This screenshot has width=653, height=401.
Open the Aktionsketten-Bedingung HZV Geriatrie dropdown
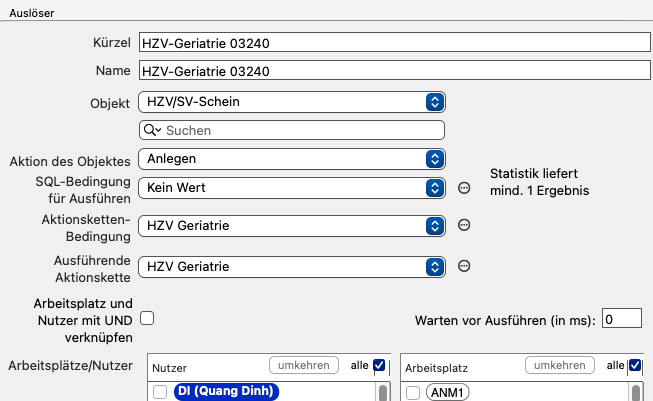click(x=292, y=226)
